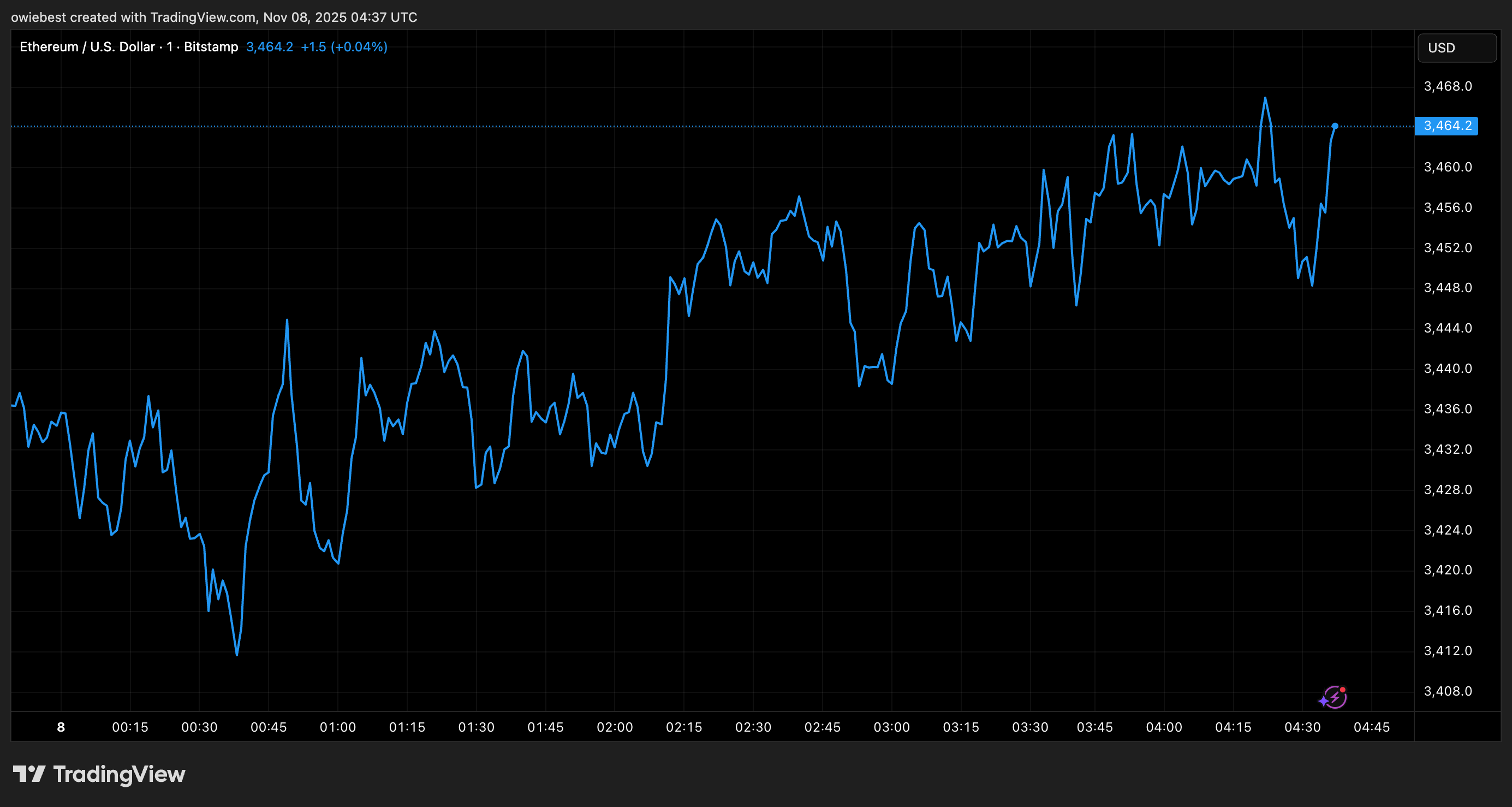This screenshot has width=1512, height=807.
Task: Click the 3,464.2 value in the chart legend
Action: 270,47
